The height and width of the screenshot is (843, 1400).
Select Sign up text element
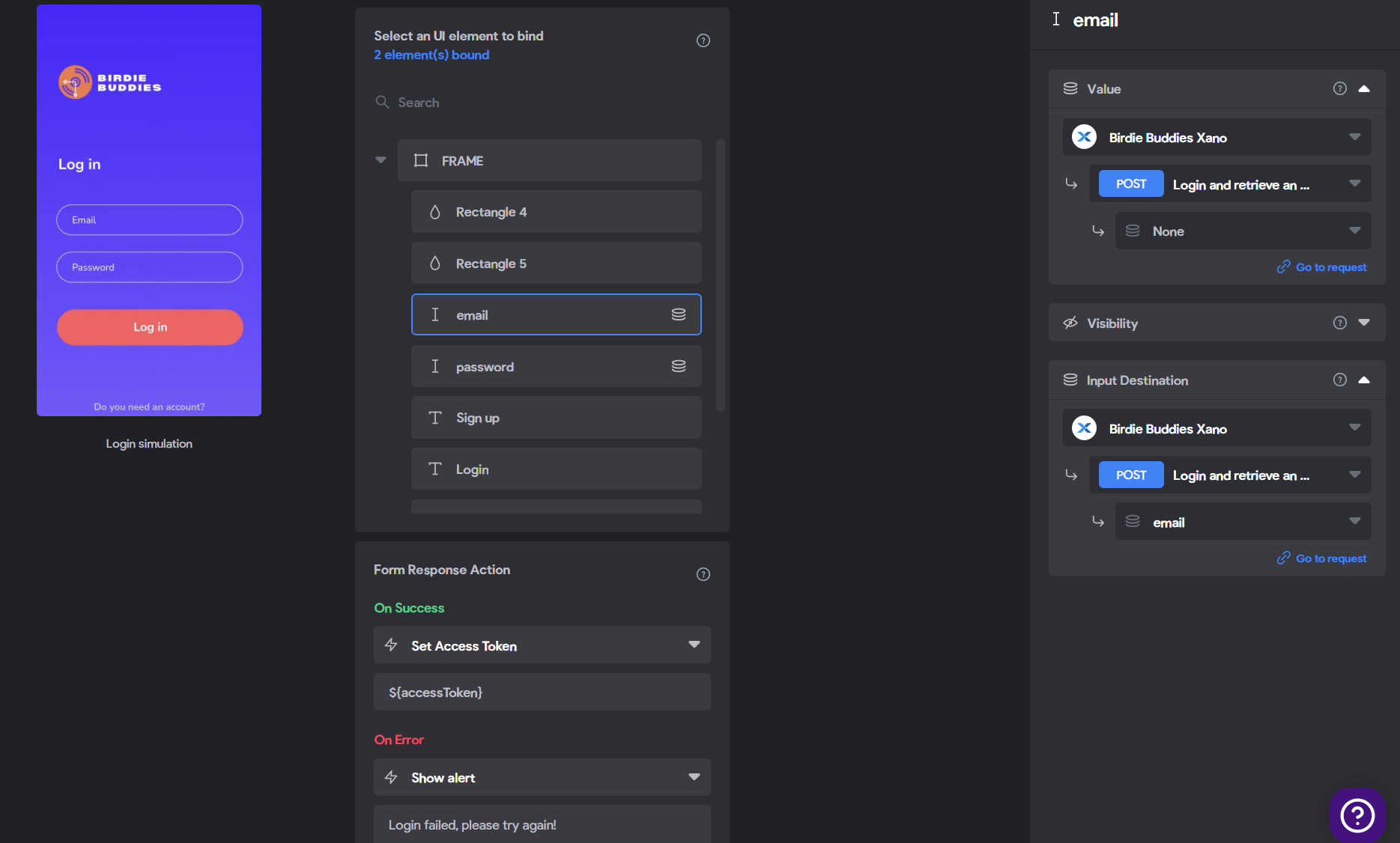(x=556, y=418)
